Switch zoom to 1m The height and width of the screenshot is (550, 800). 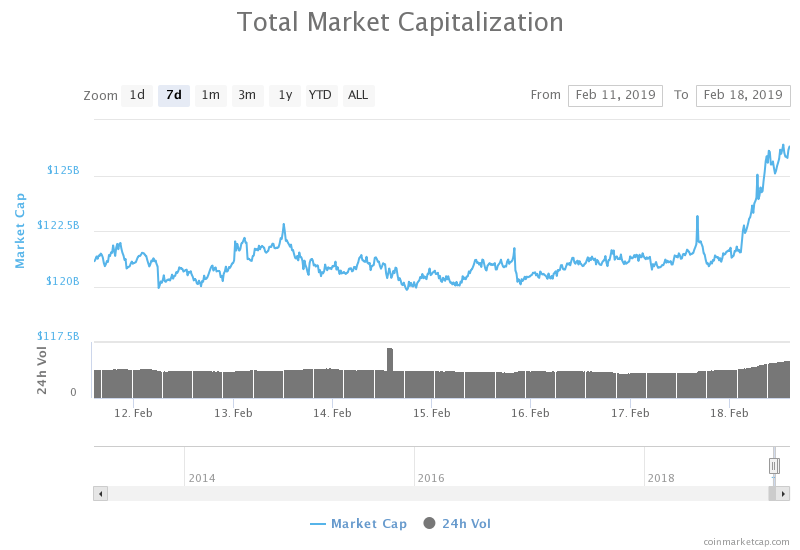210,96
